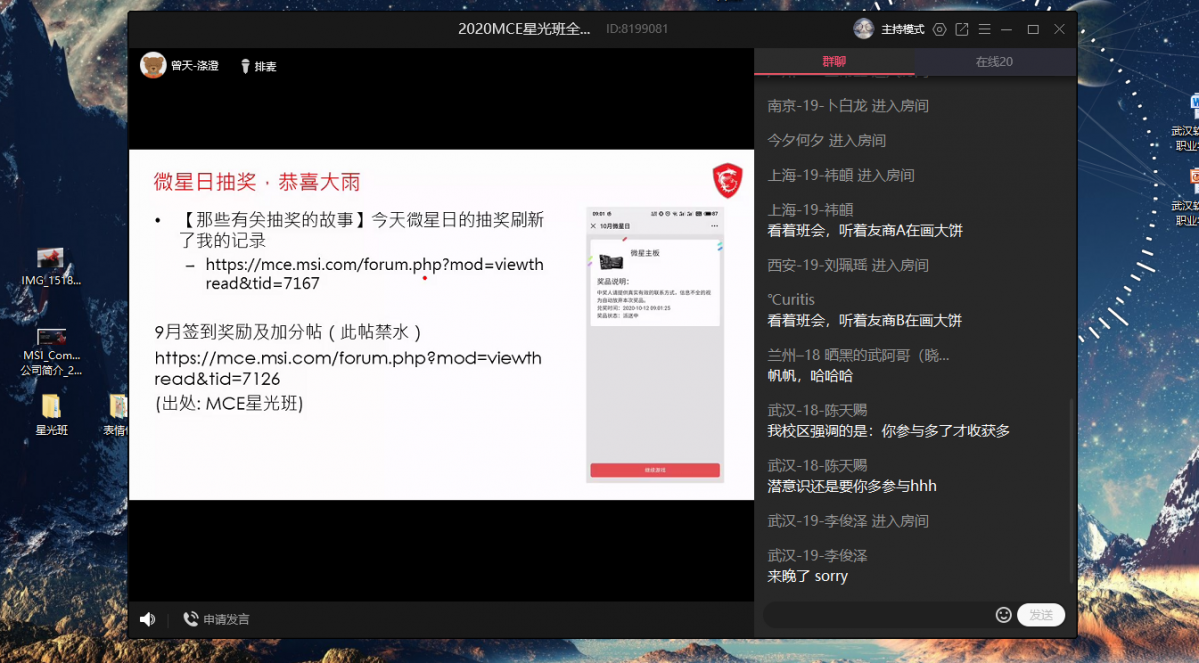Viewport: 1199px width, 663px height.
Task: Click room ID:8199081 text
Action: (x=637, y=29)
